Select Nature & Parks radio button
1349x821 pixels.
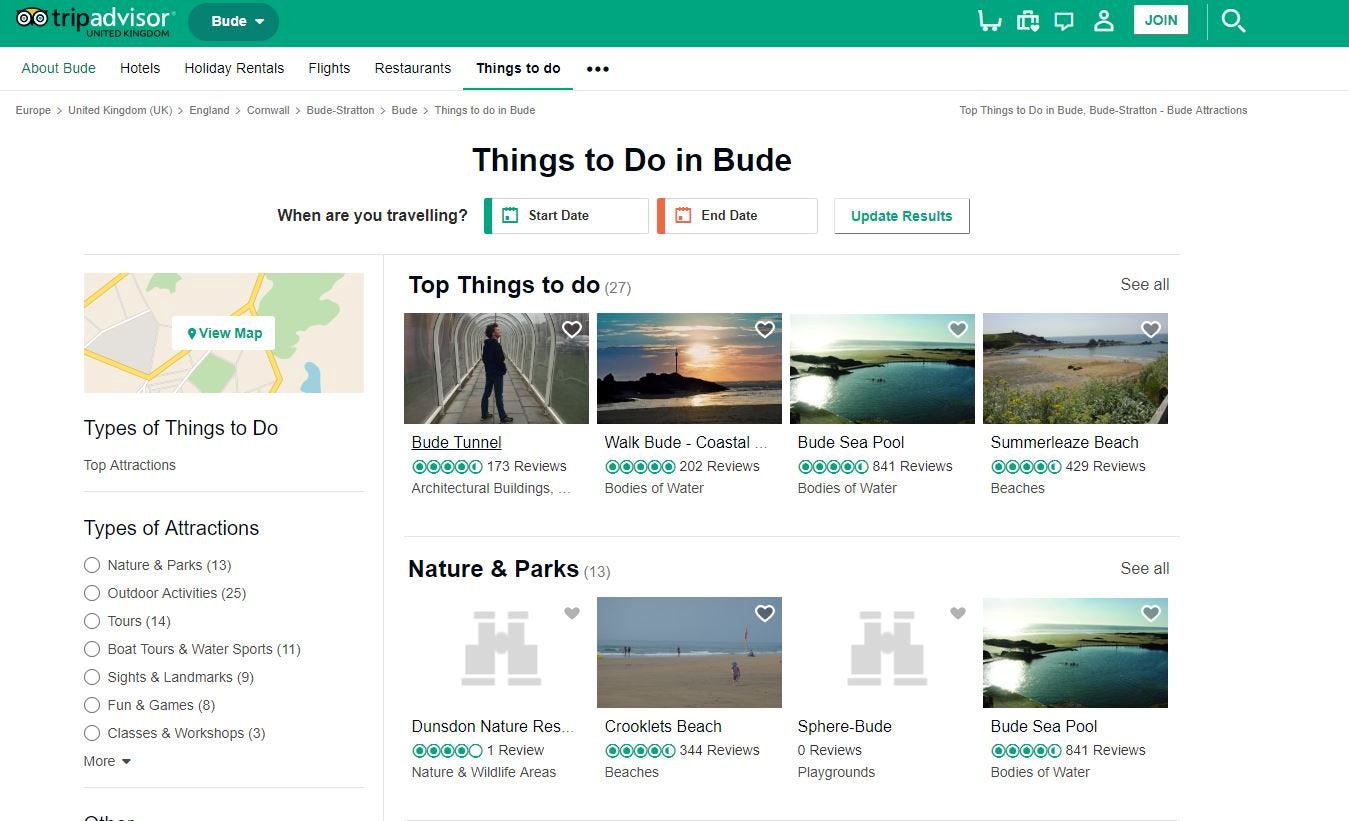[x=92, y=565]
